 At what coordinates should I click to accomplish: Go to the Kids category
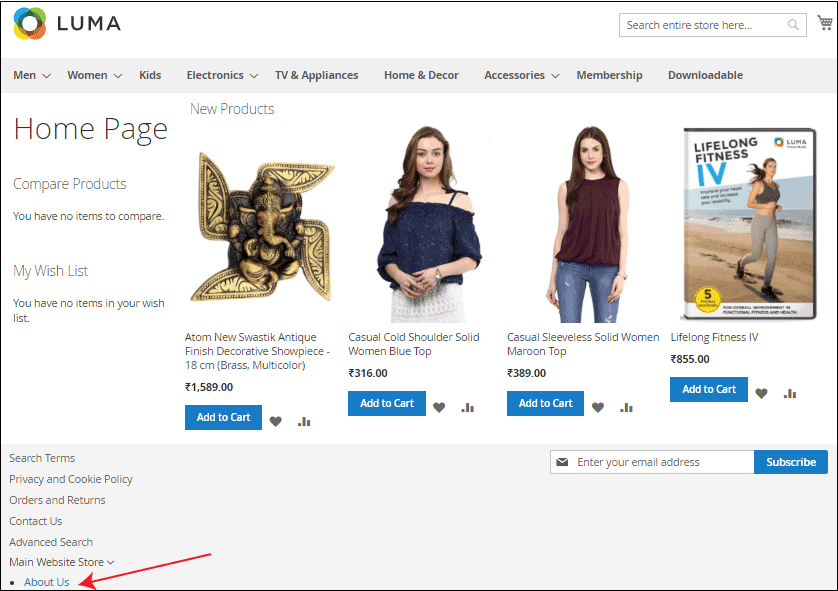tap(150, 75)
